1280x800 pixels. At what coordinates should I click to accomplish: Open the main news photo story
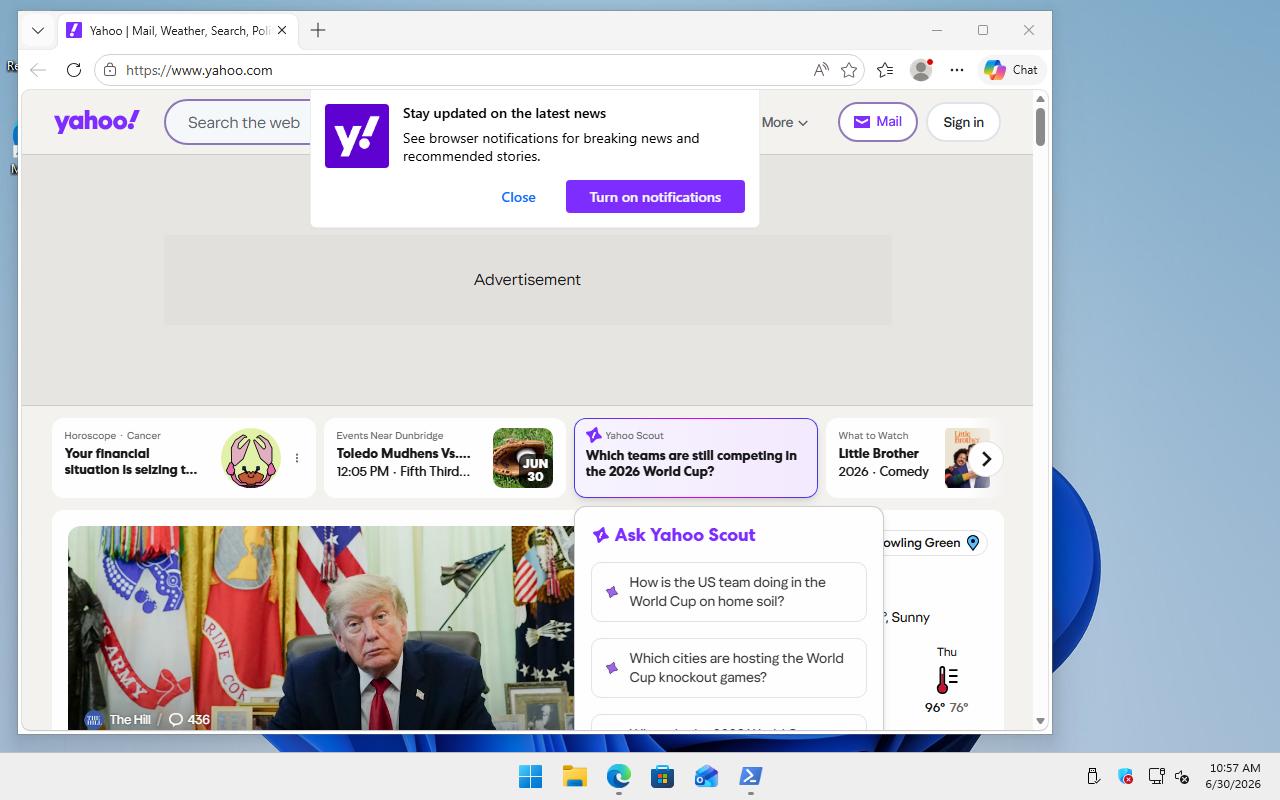321,628
